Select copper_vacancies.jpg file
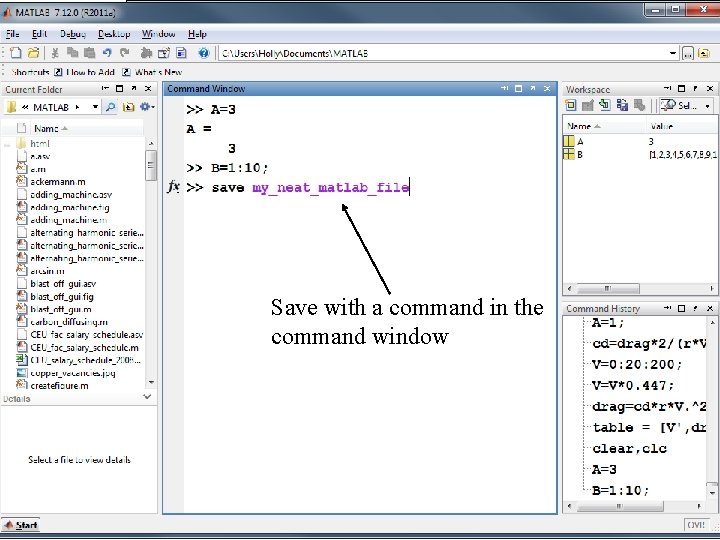 (x=73, y=373)
